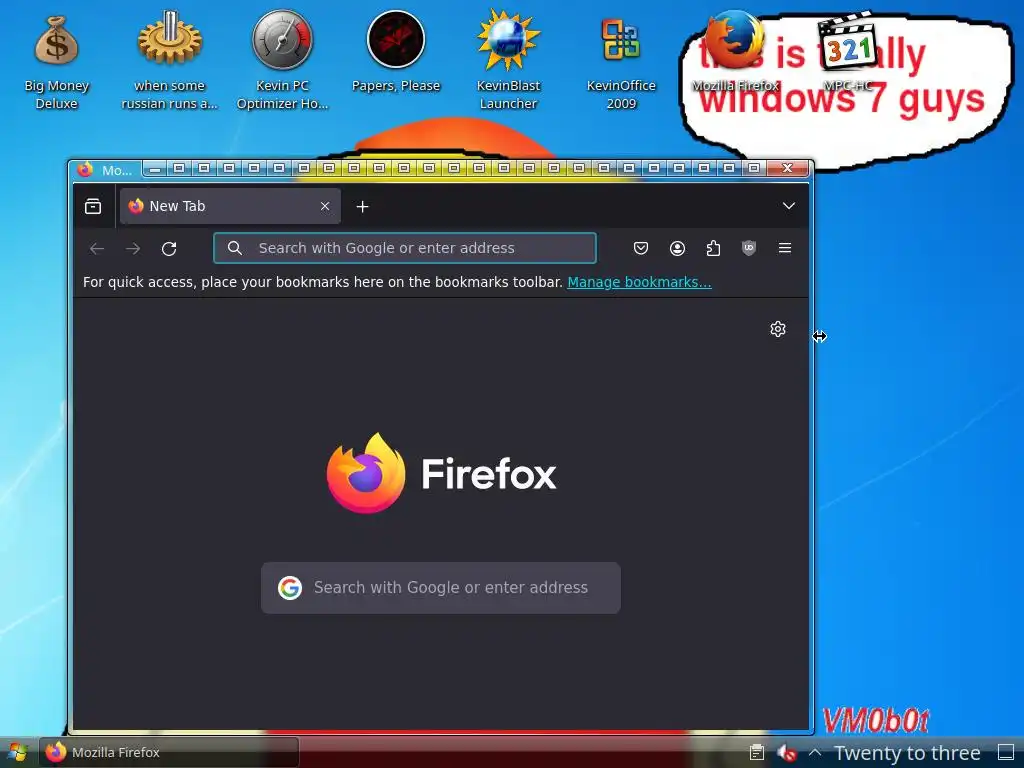Close the New Tab tab
Screen dimensions: 1024x768
325,206
